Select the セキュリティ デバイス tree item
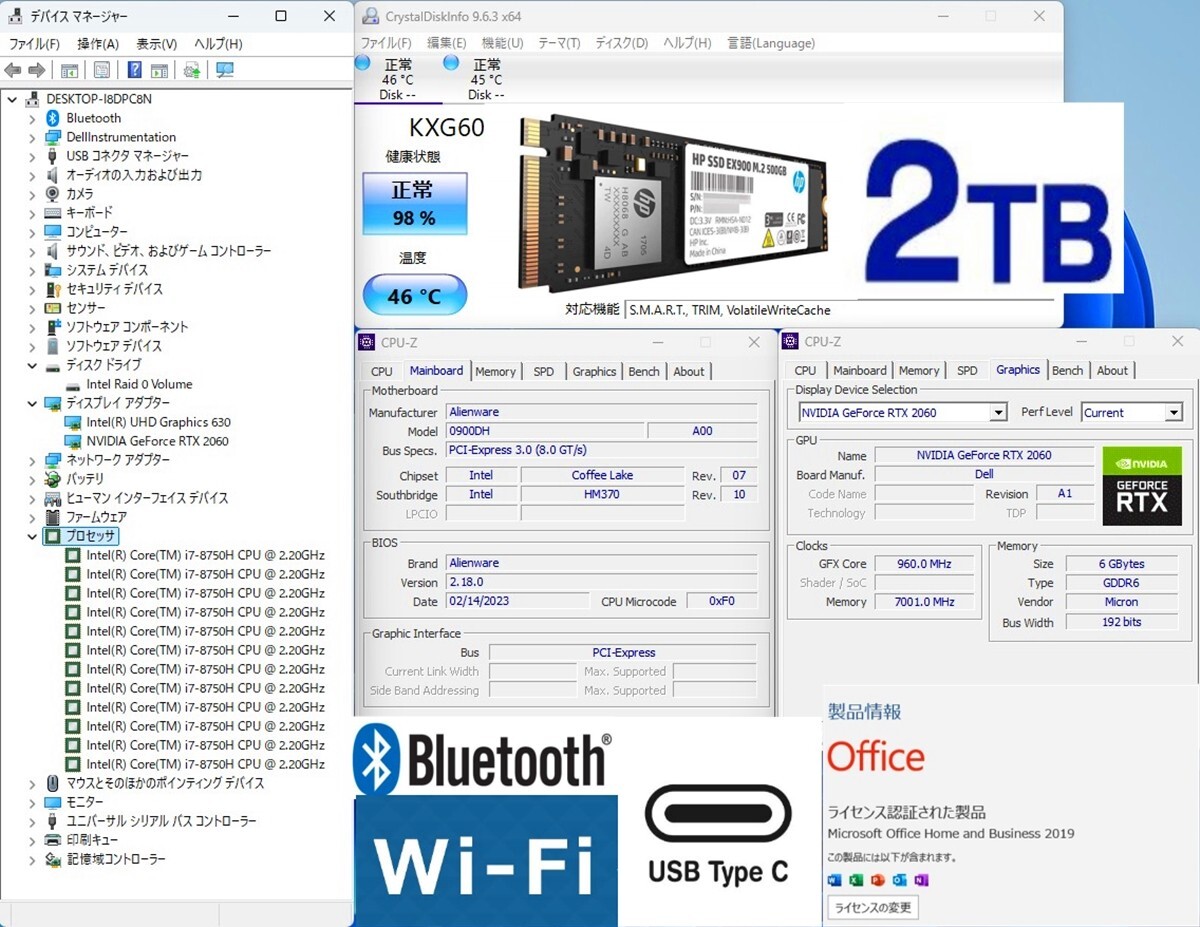Screen dimensions: 1200x927 click(x=114, y=289)
